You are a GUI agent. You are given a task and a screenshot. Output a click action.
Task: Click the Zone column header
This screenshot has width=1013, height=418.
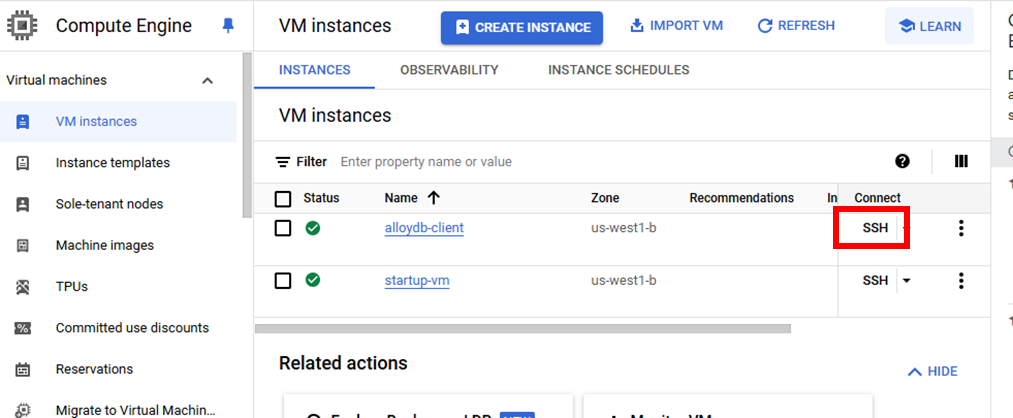[605, 198]
